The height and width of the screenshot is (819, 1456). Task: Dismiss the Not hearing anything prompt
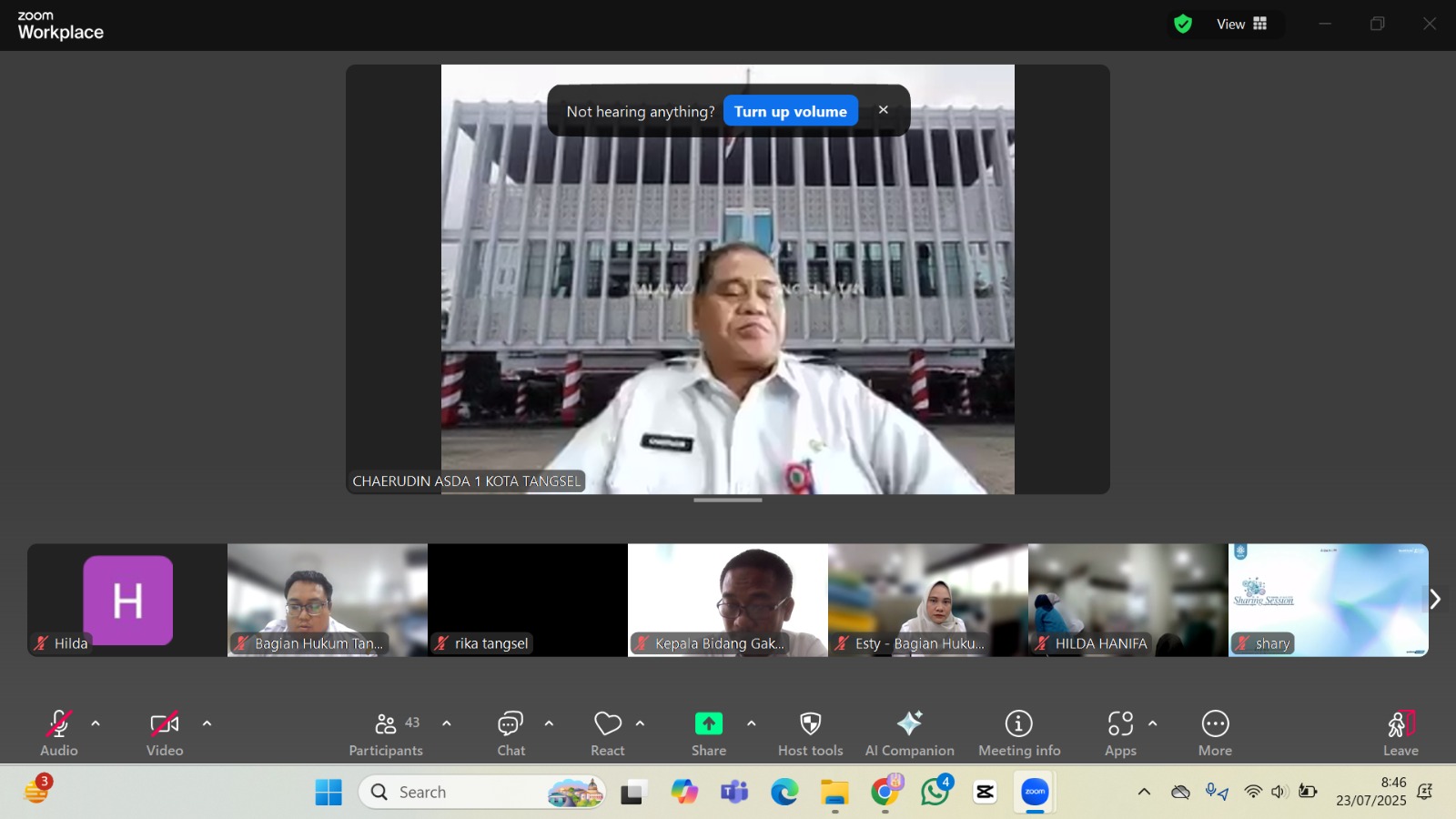(x=883, y=110)
